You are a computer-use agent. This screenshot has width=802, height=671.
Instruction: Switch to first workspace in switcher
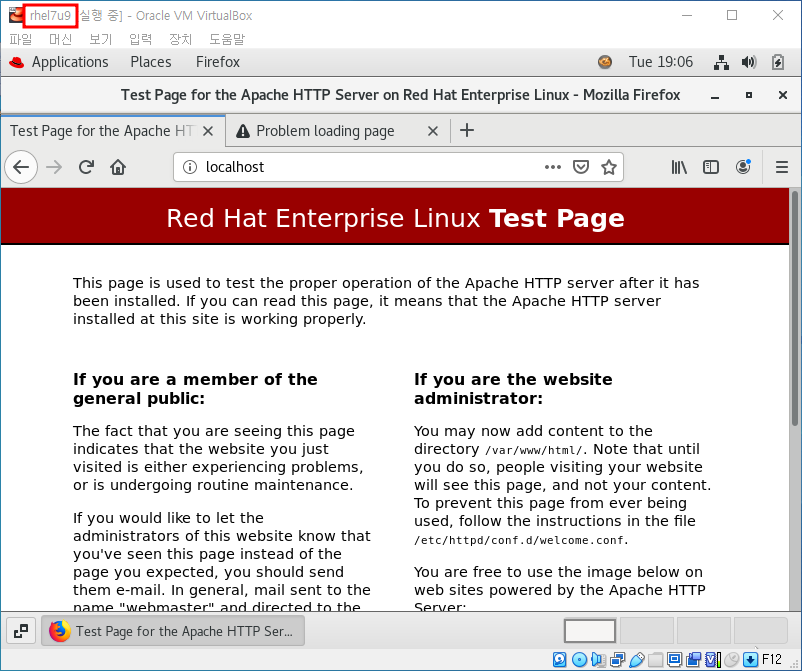point(590,631)
